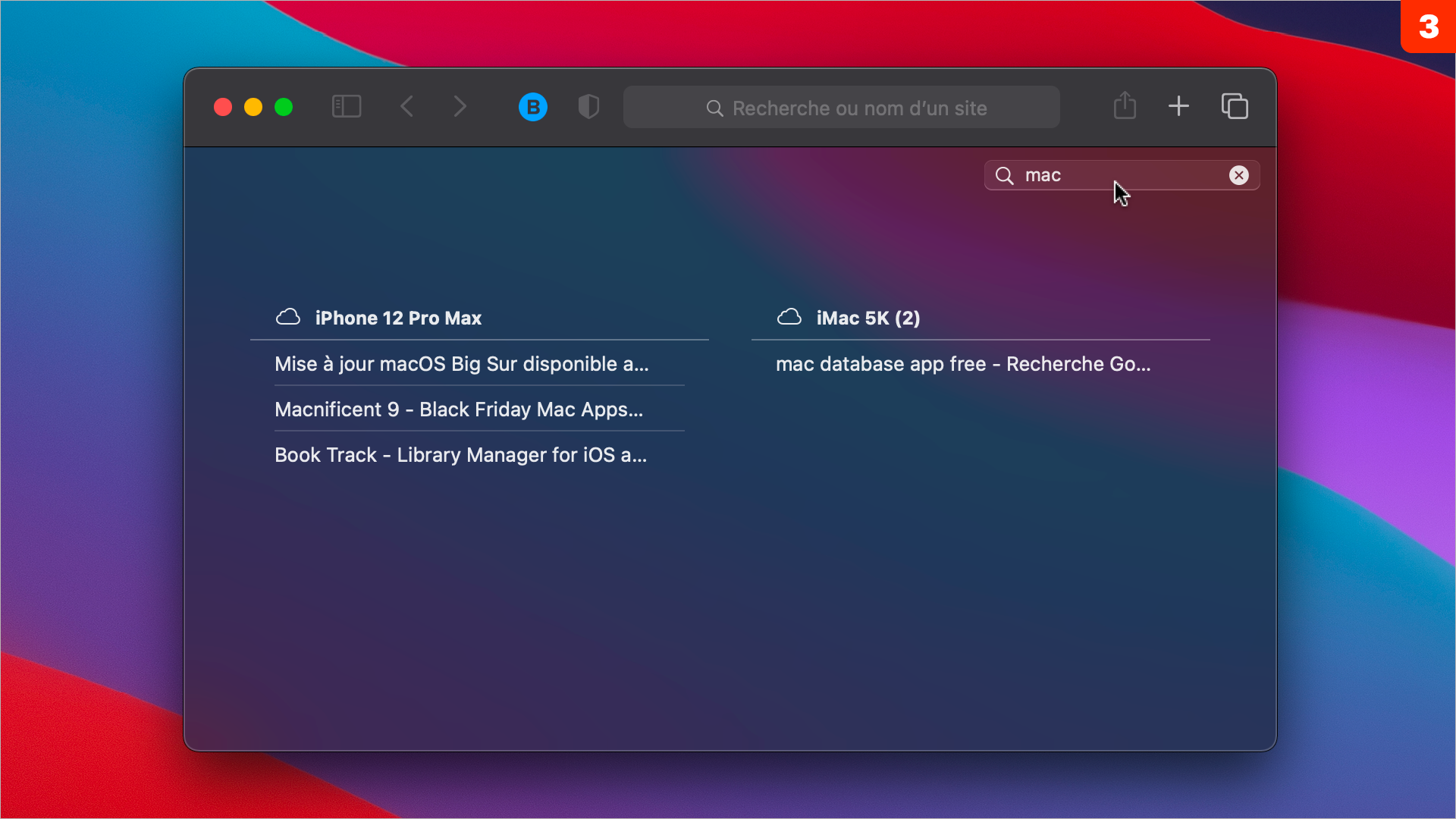Expand iMac 5K (2) tab group
Image resolution: width=1456 pixels, height=819 pixels.
point(868,318)
